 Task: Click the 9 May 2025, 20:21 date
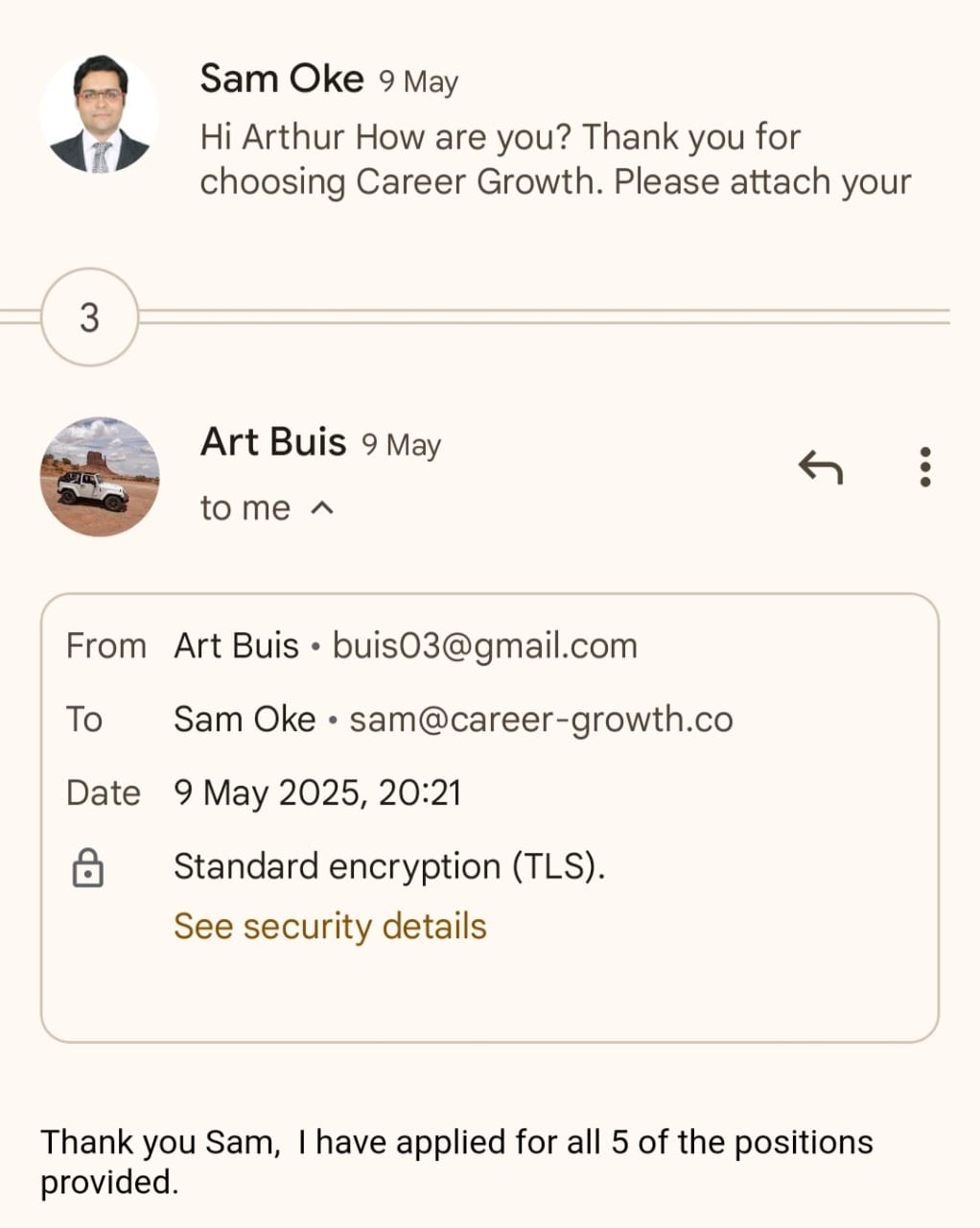(317, 793)
